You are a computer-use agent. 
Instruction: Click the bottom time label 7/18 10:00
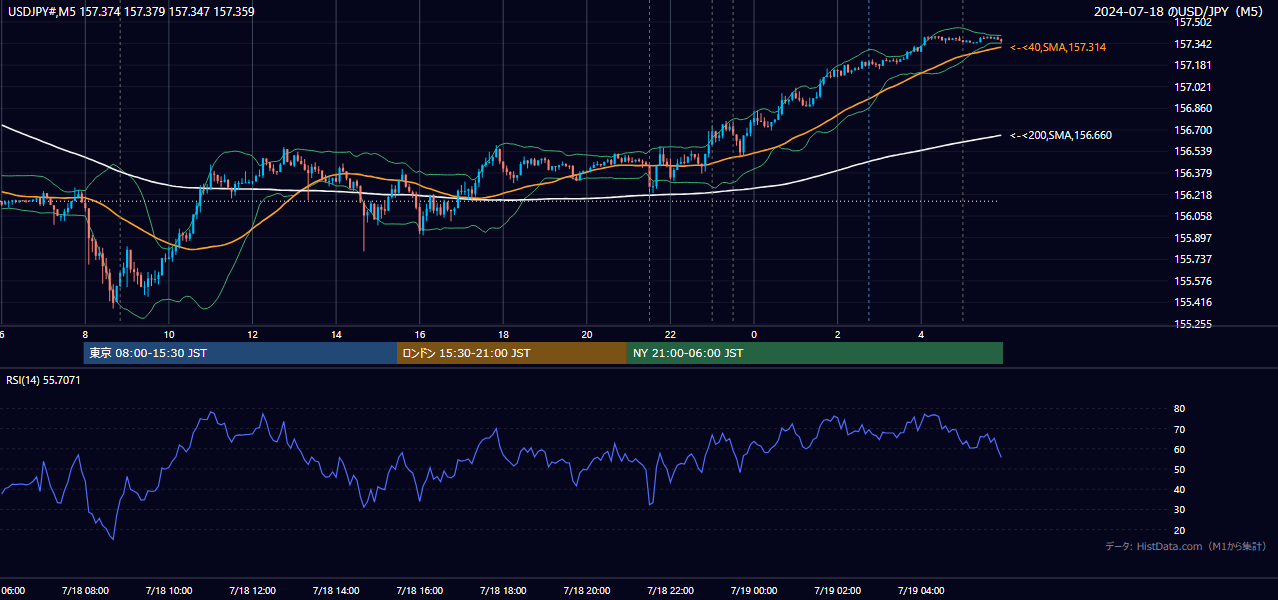tap(168, 590)
